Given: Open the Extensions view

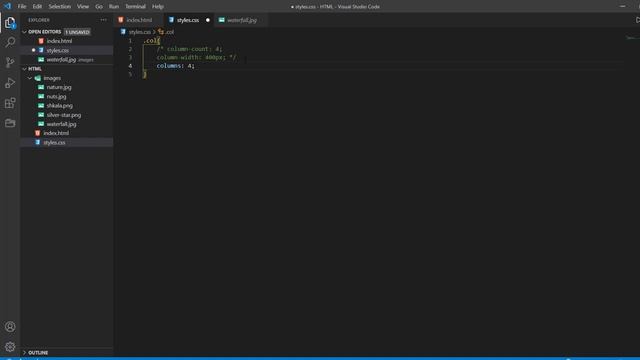Looking at the screenshot, I should pyautogui.click(x=10, y=103).
